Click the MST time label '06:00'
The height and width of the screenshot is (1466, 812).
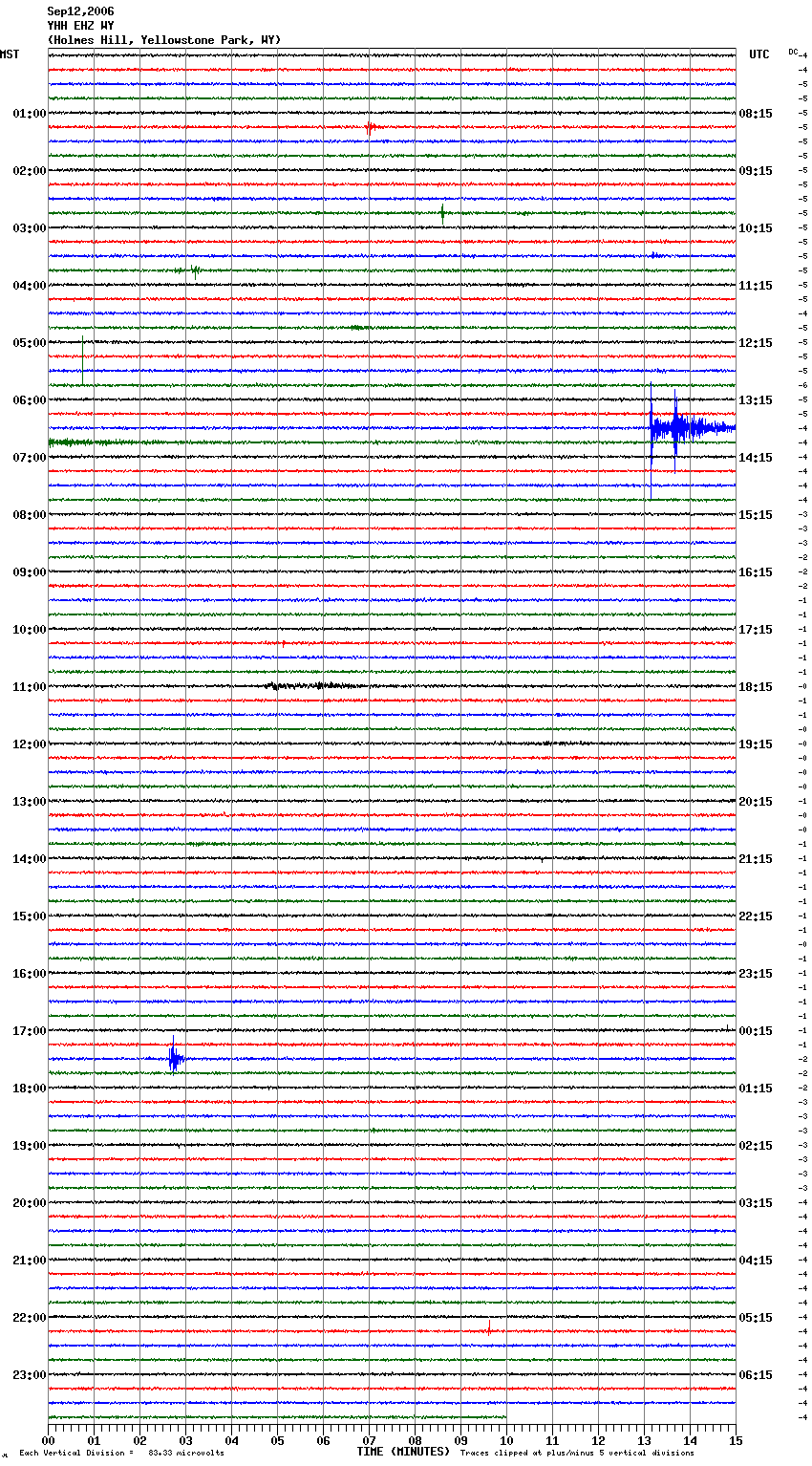click(x=30, y=400)
